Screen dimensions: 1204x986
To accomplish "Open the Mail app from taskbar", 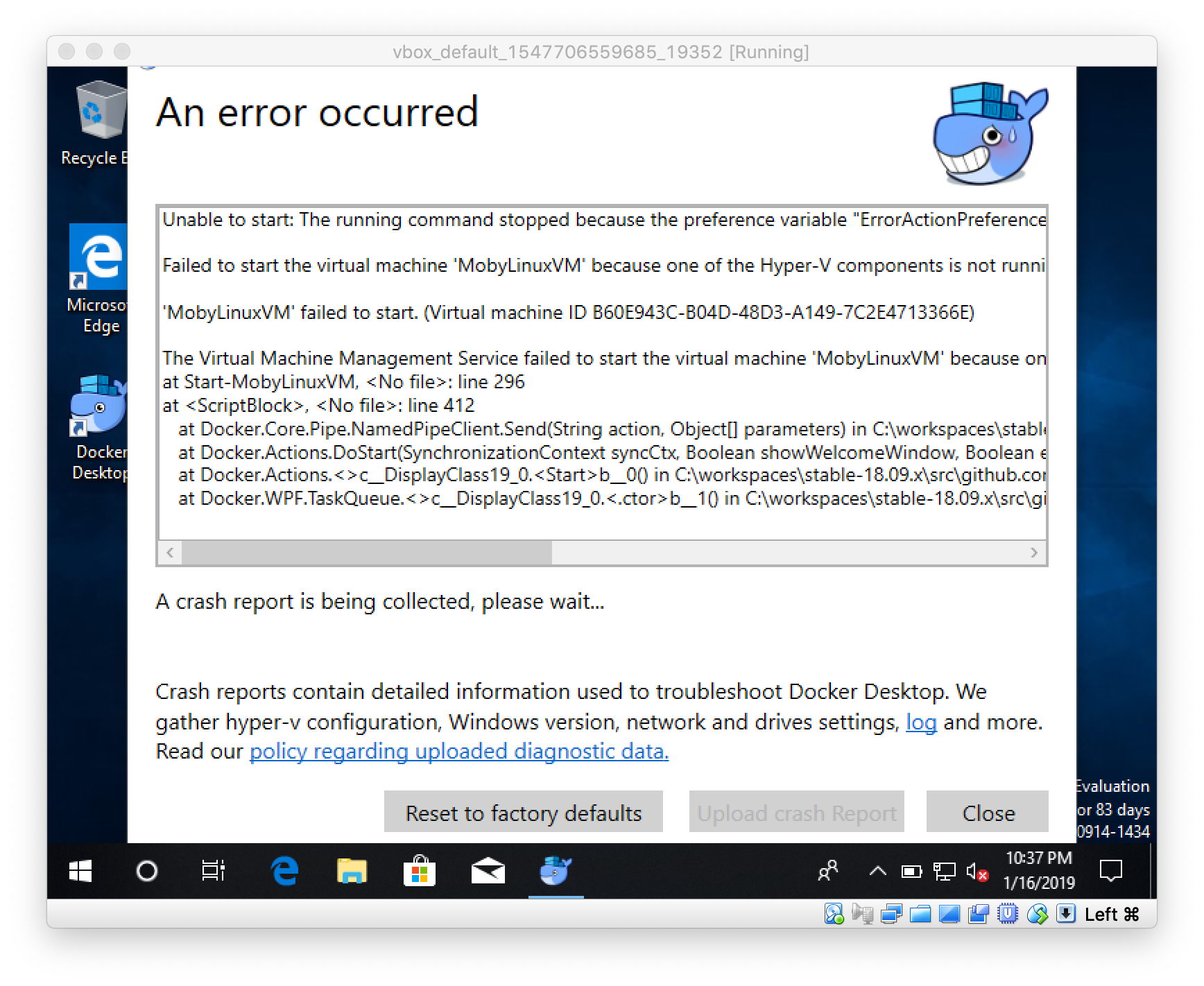I will tap(488, 871).
